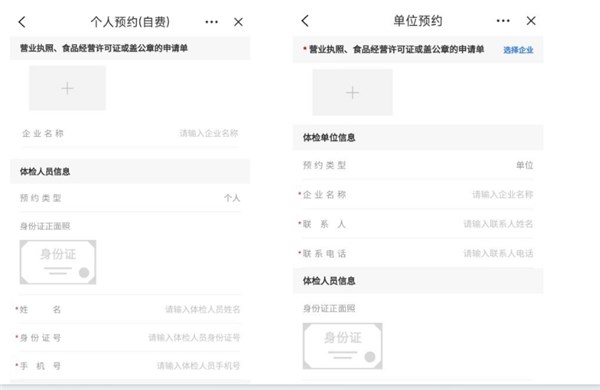Go back from 个人预约(自费) screen

(x=22, y=22)
